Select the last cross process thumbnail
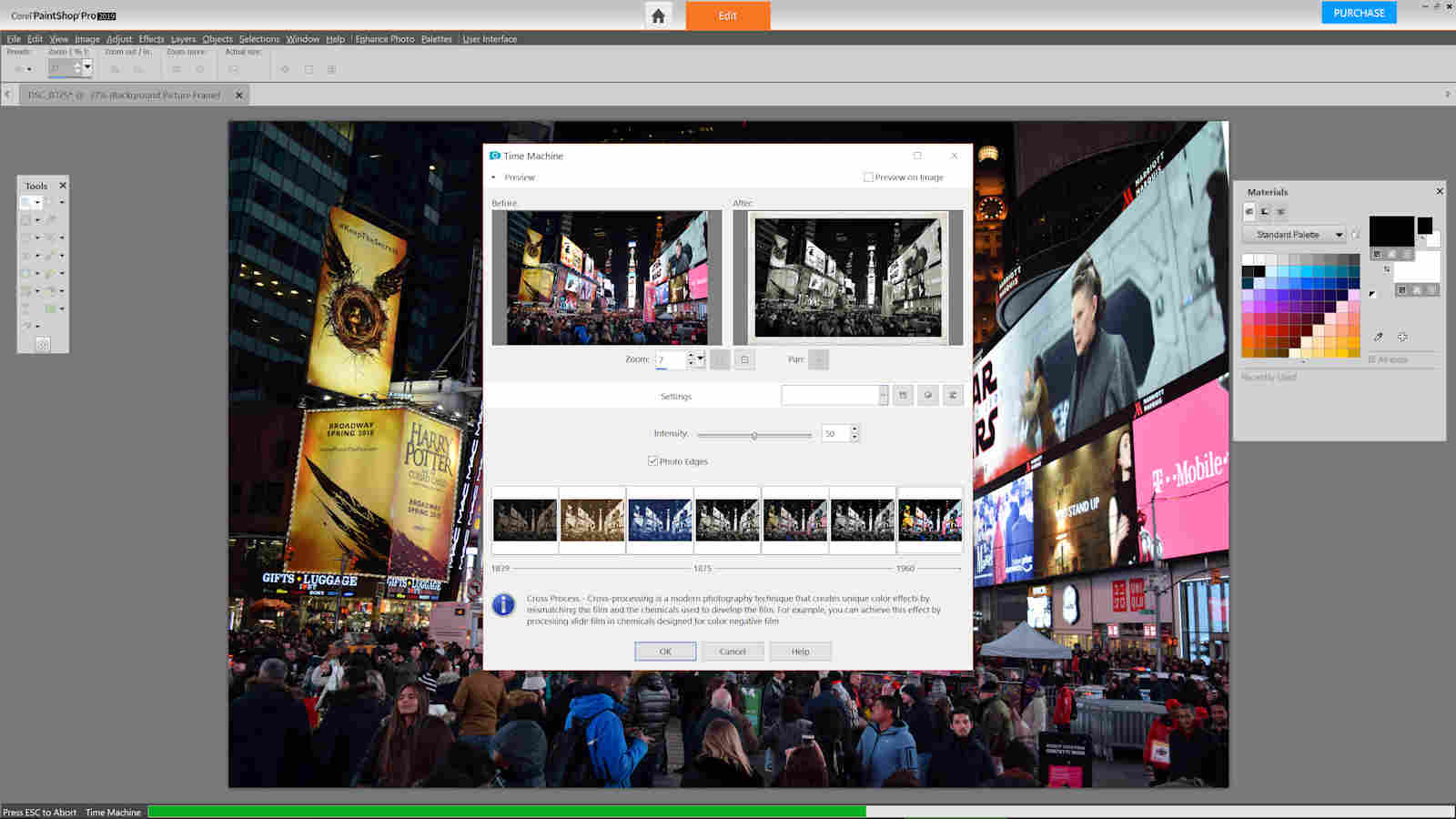This screenshot has width=1456, height=819. tap(930, 521)
